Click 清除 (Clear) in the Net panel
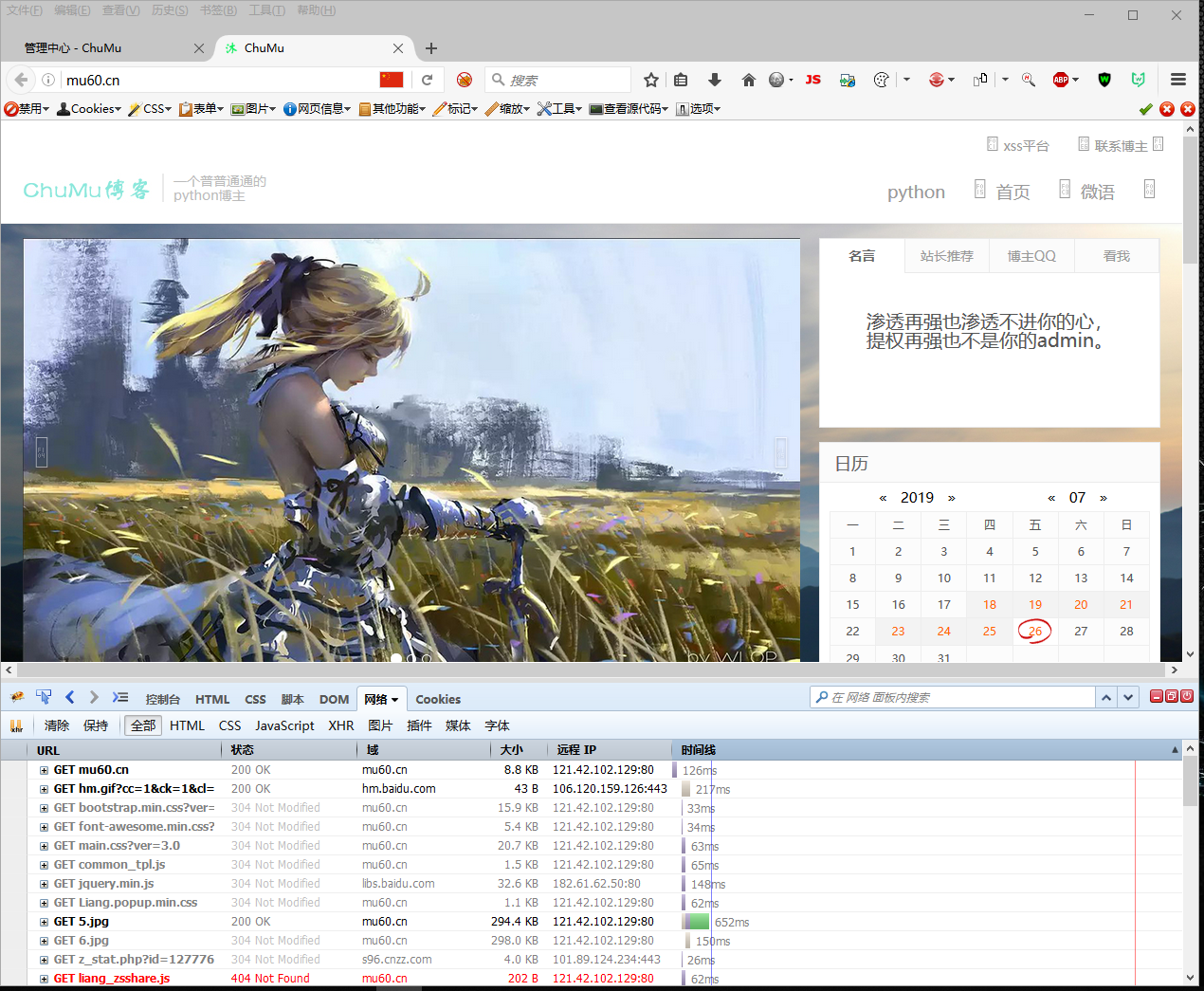1204x991 pixels. [57, 725]
